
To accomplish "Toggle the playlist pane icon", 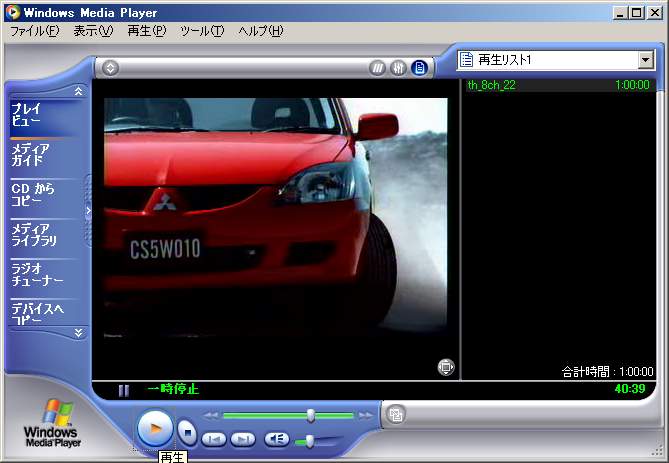I will [x=419, y=68].
